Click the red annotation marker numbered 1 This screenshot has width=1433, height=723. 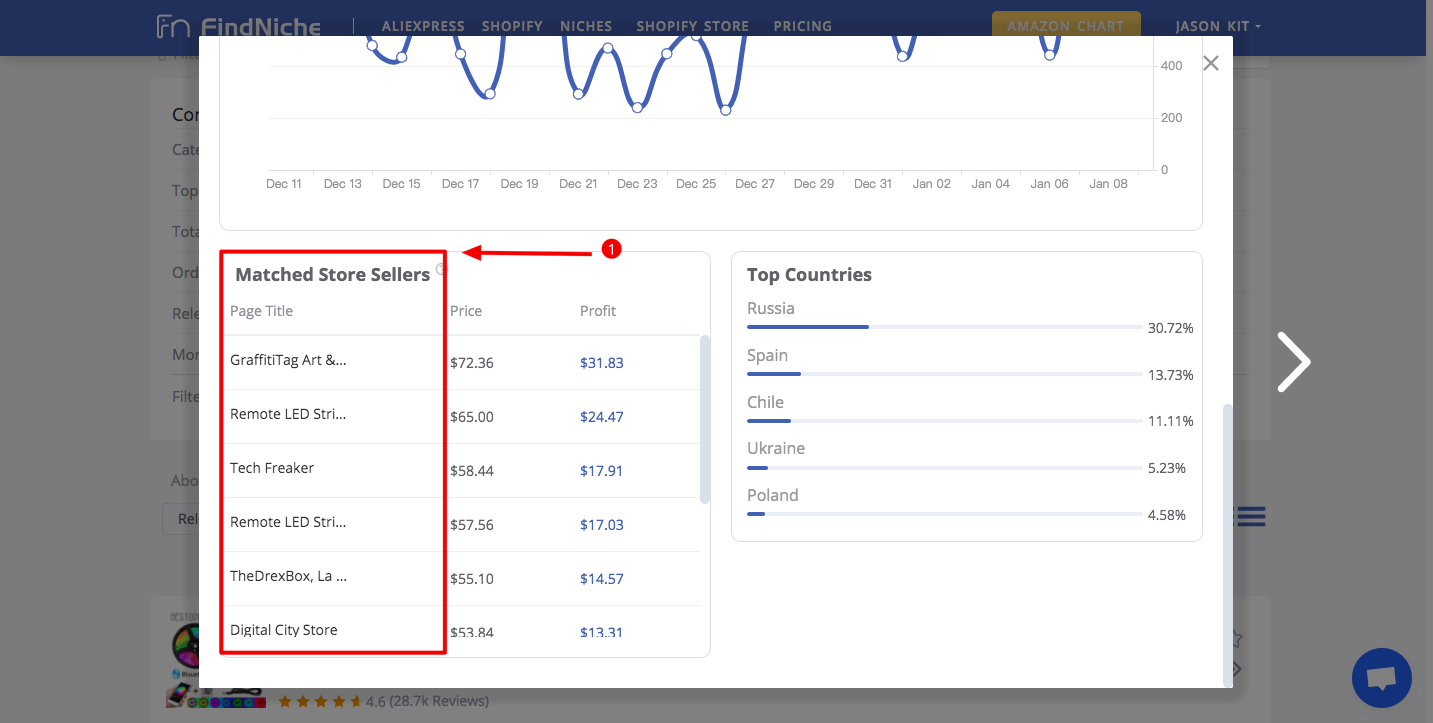click(611, 248)
